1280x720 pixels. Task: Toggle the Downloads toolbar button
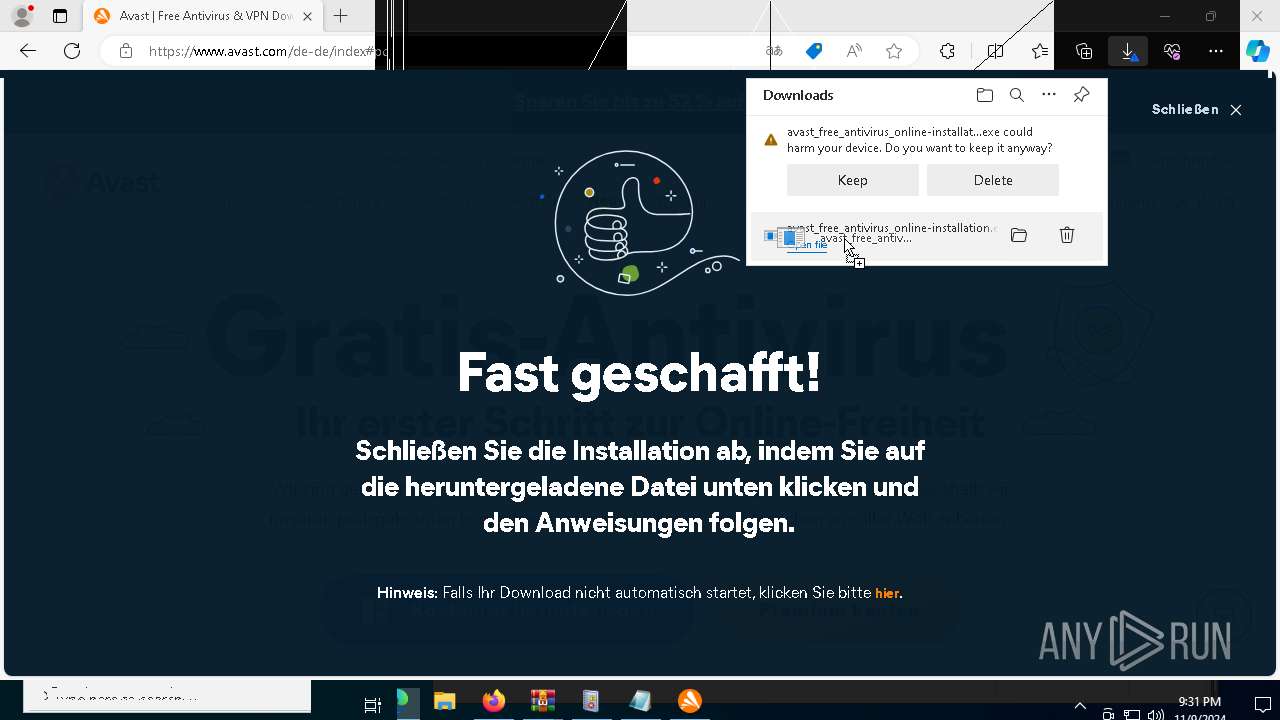[1128, 51]
